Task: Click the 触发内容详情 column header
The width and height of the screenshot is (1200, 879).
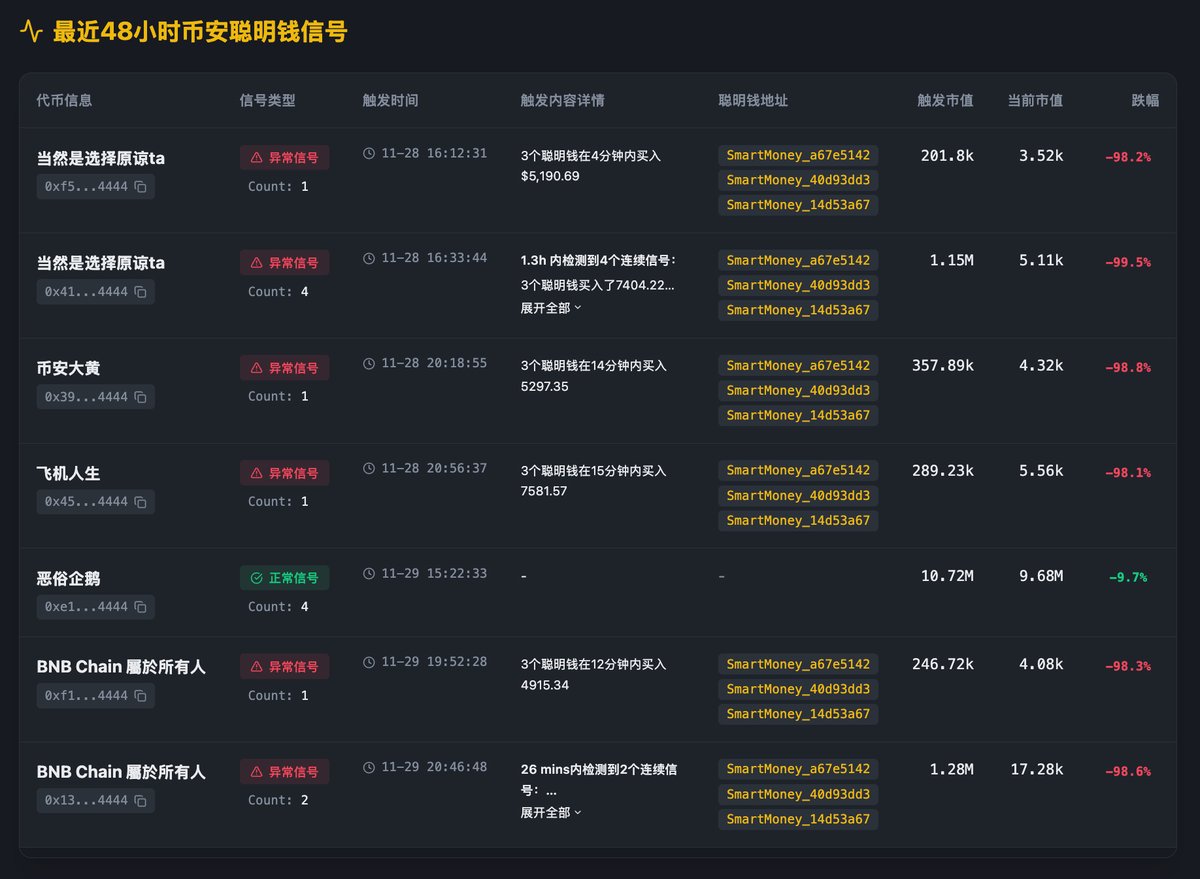Action: click(562, 101)
